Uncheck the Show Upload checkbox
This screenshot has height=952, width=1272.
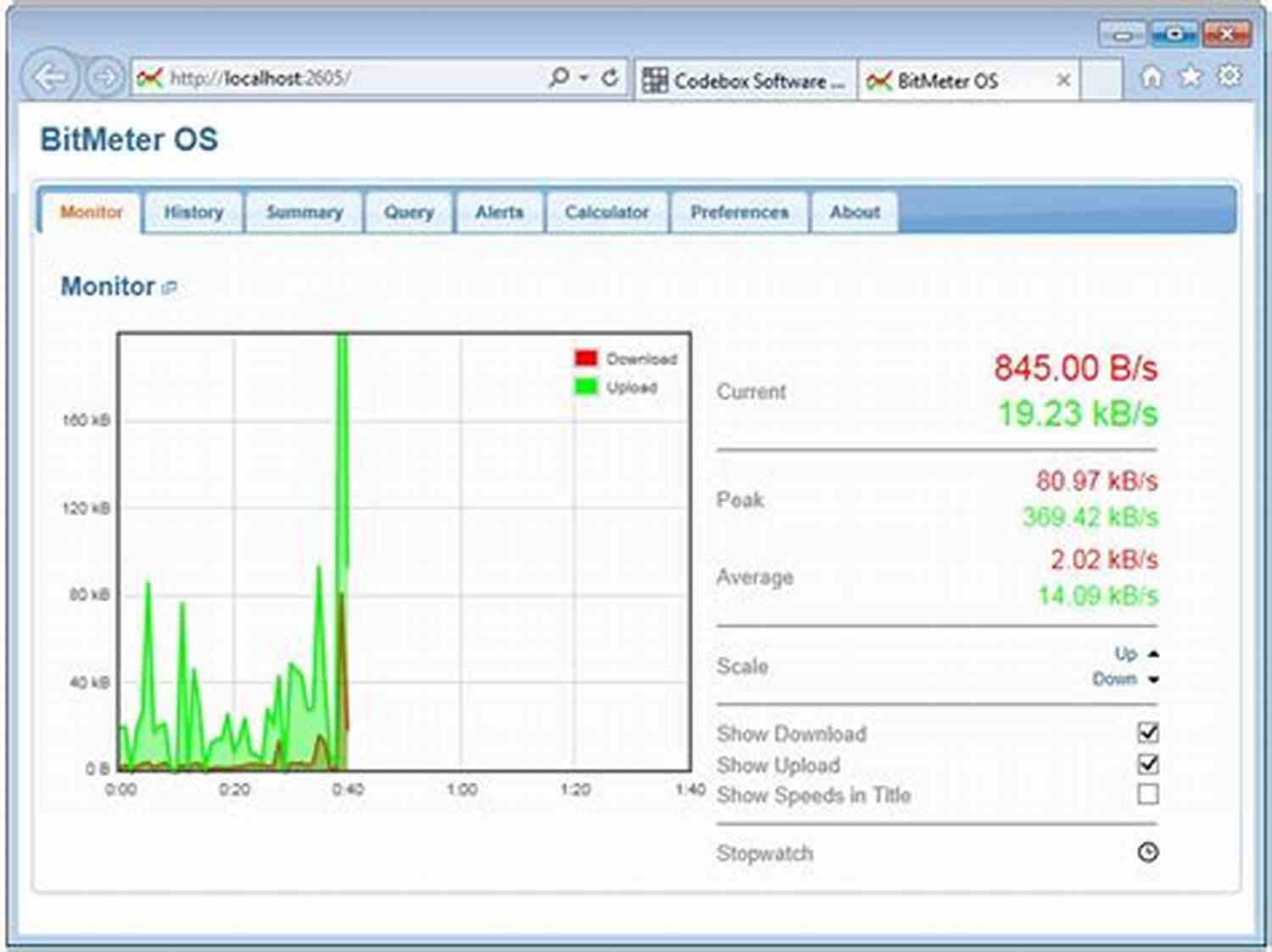click(x=1148, y=764)
